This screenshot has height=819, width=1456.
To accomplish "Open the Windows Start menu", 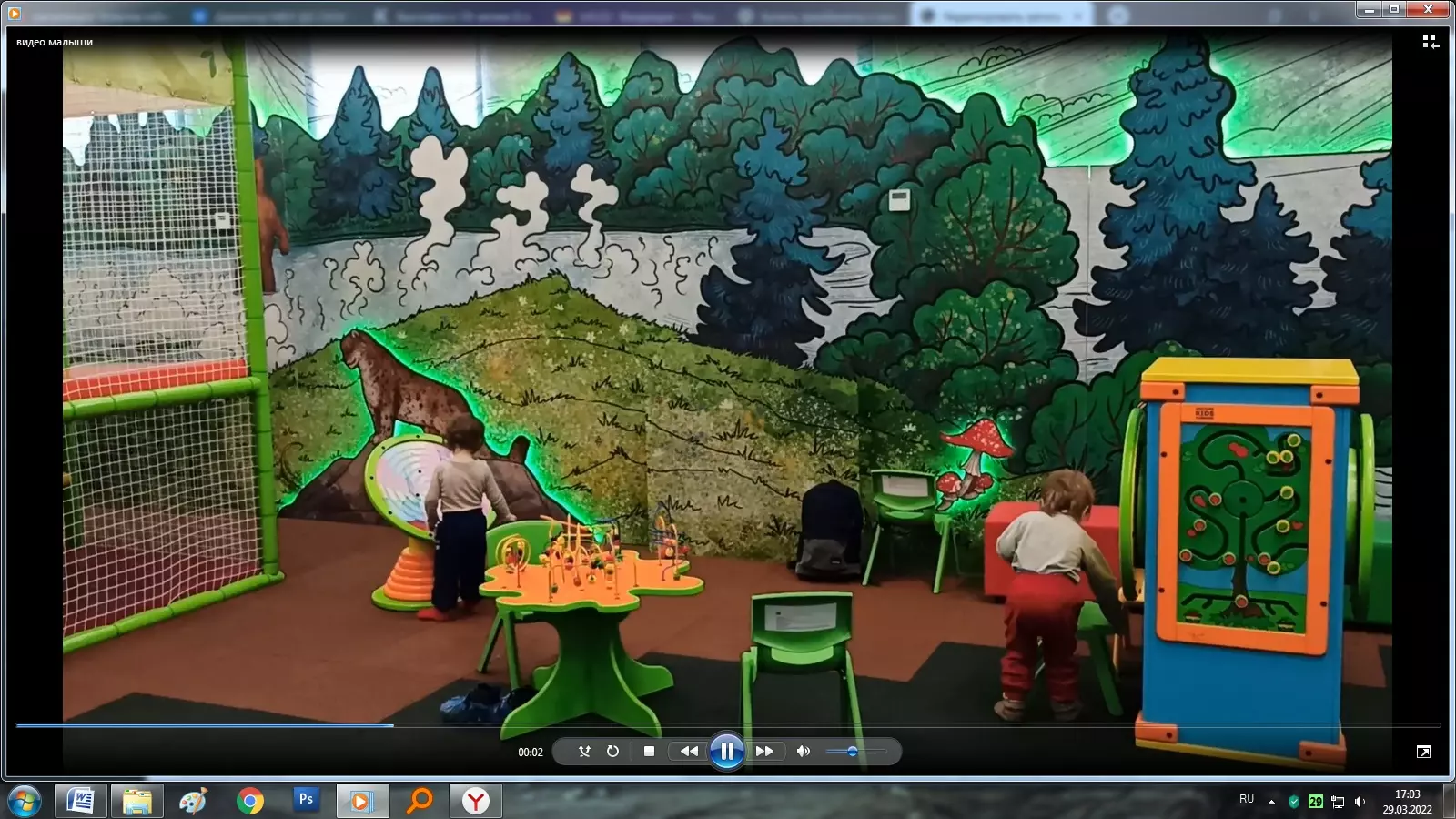I will (25, 802).
